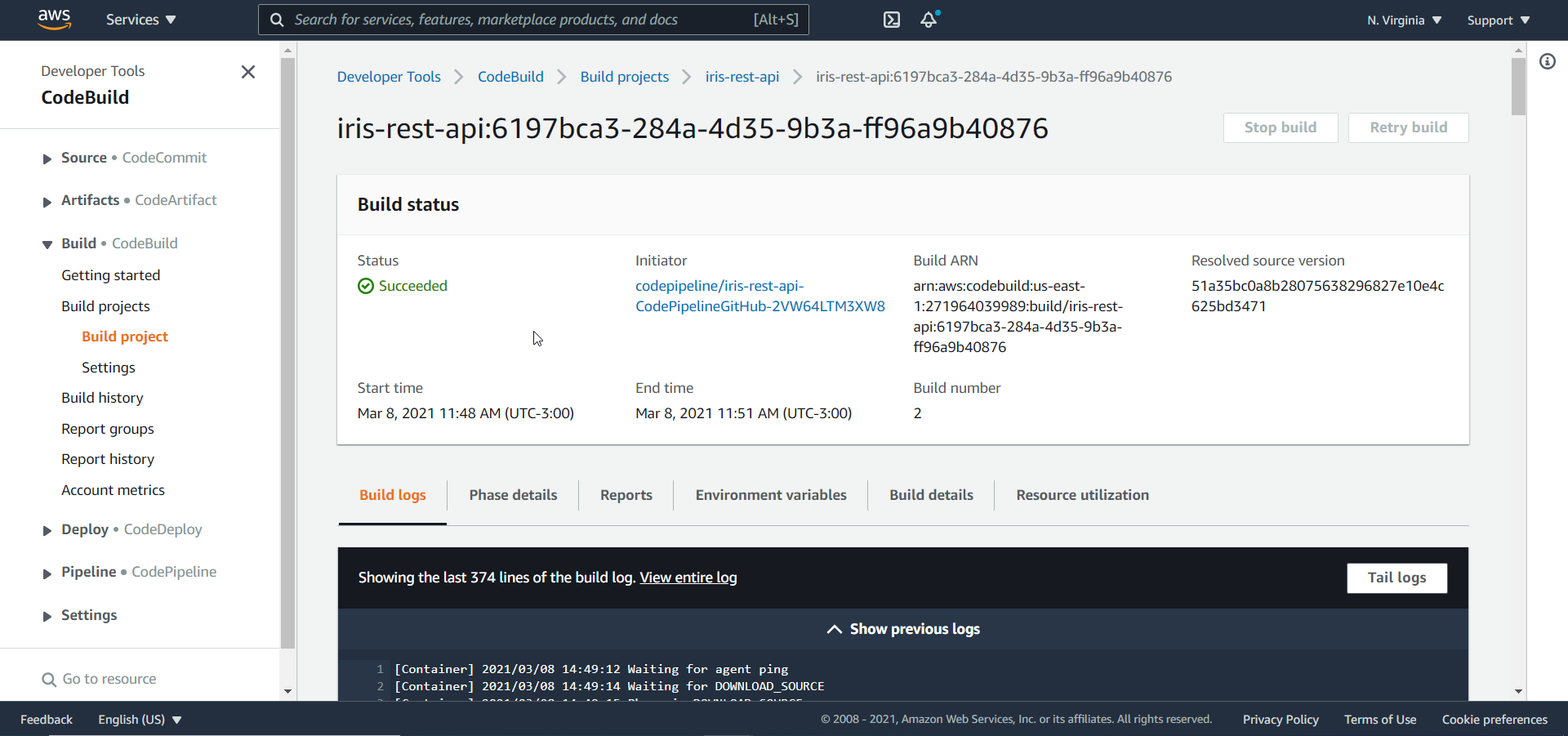The height and width of the screenshot is (736, 1568).
Task: Click the Tail logs button
Action: pos(1396,578)
